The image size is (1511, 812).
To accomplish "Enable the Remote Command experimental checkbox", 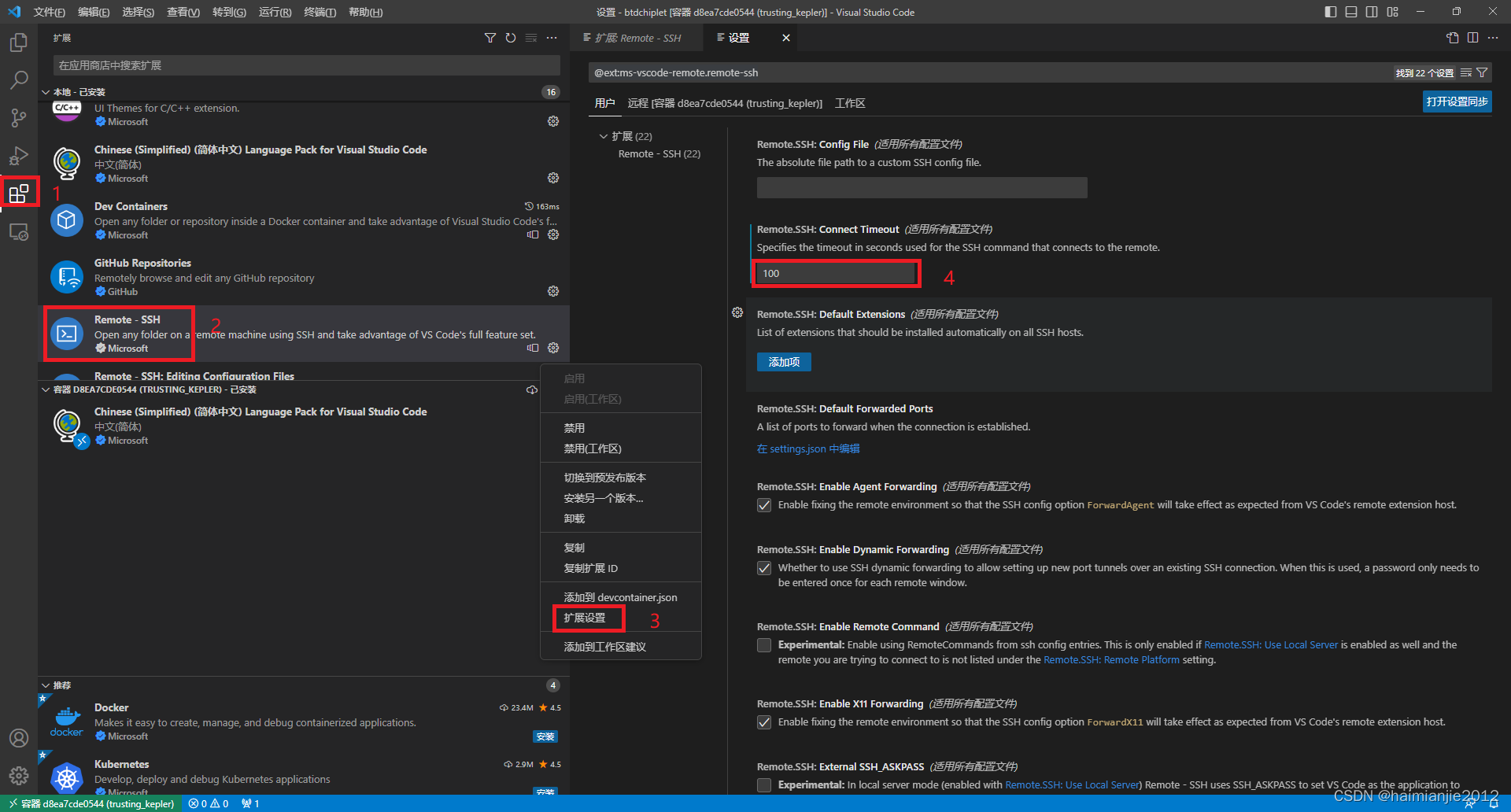I will [763, 644].
